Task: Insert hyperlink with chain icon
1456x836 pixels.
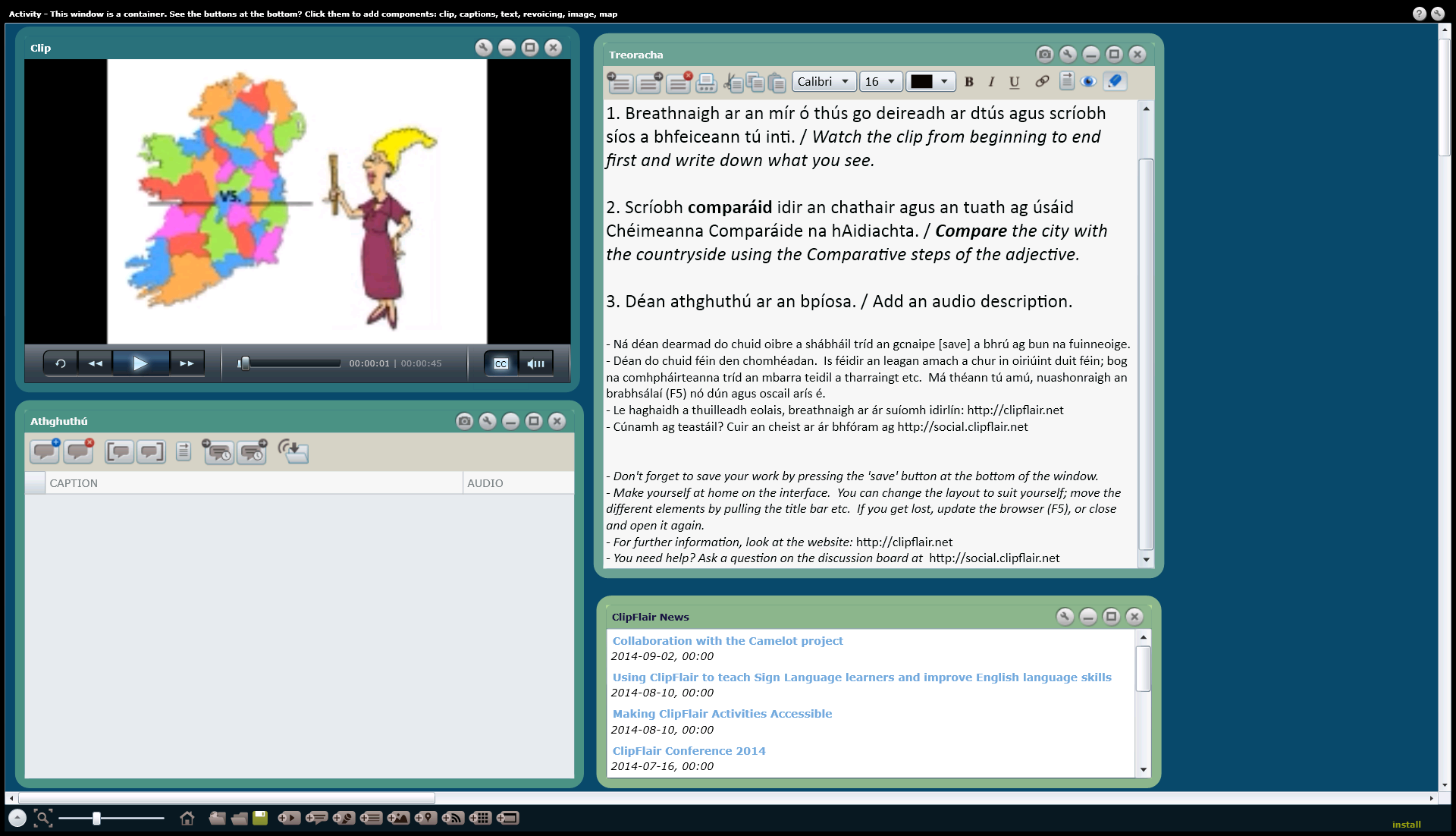Action: [x=1042, y=81]
